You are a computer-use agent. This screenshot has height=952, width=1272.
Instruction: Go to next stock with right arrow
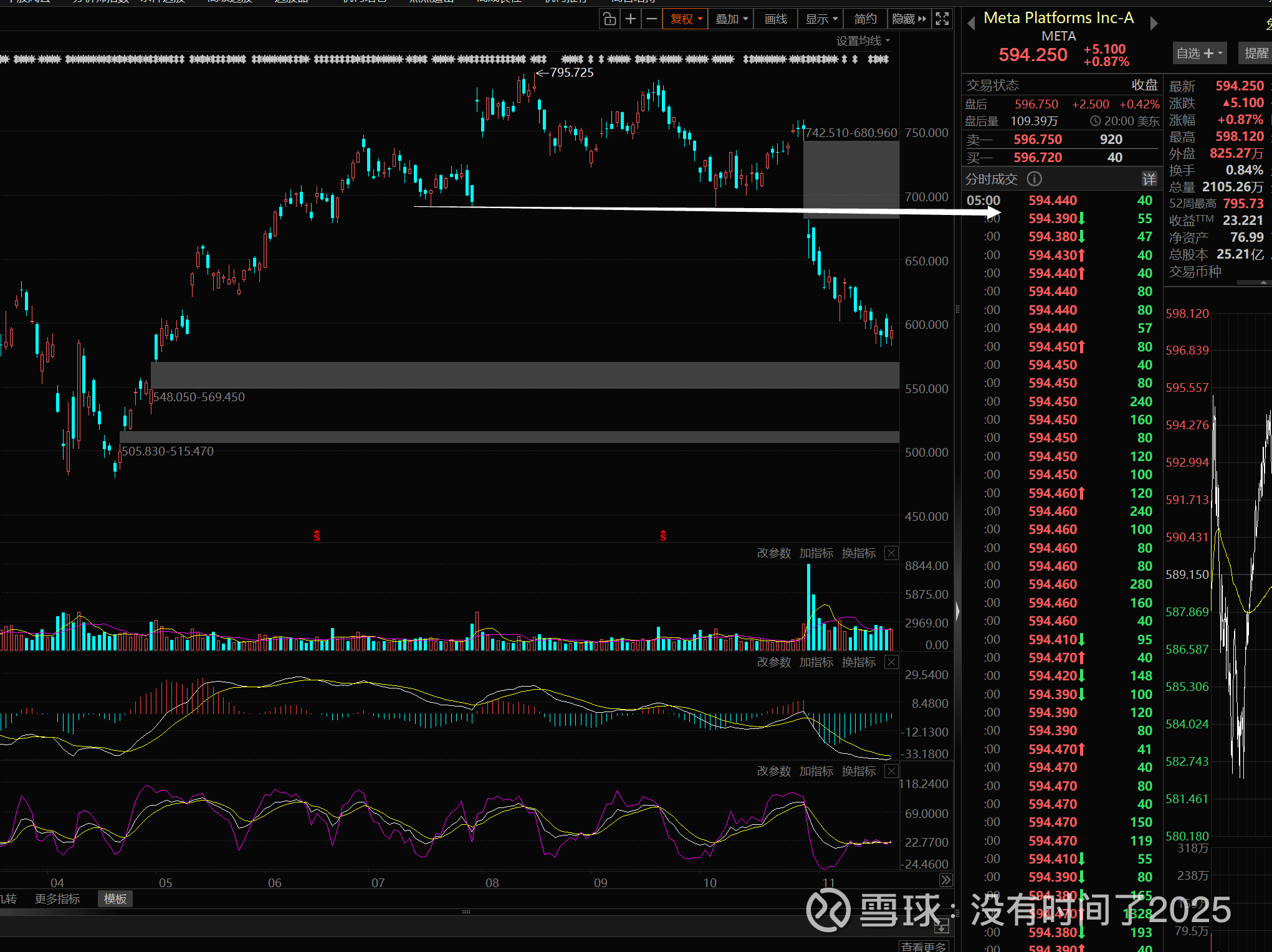(1154, 24)
